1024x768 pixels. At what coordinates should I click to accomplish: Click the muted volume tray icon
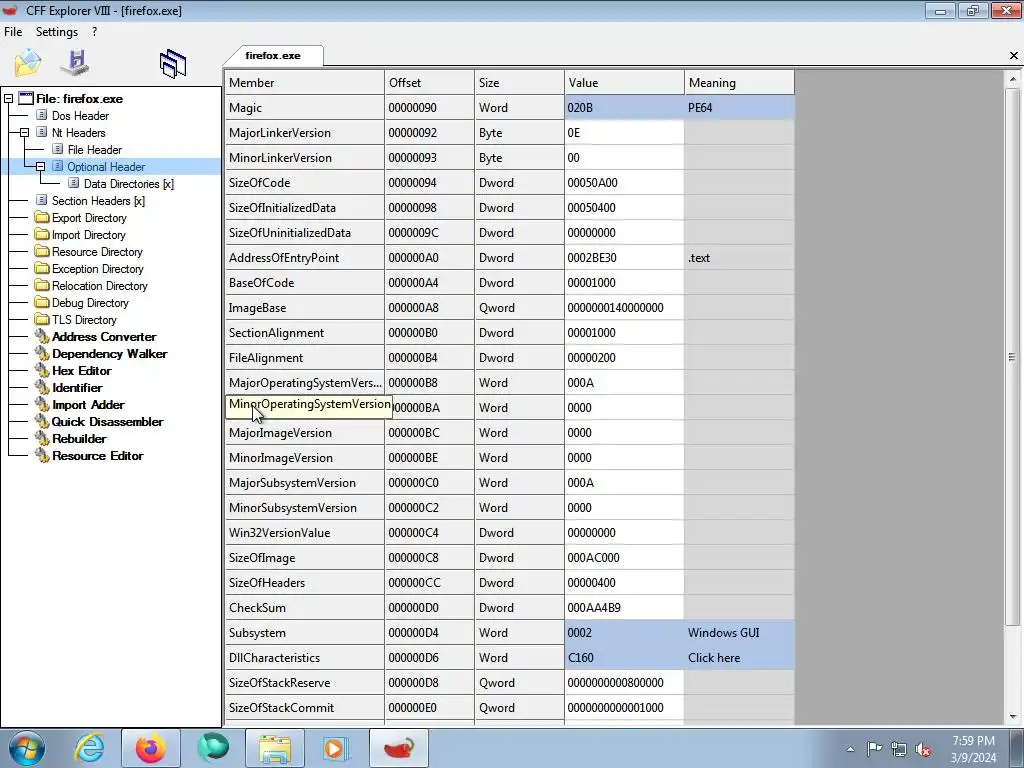pyautogui.click(x=923, y=749)
